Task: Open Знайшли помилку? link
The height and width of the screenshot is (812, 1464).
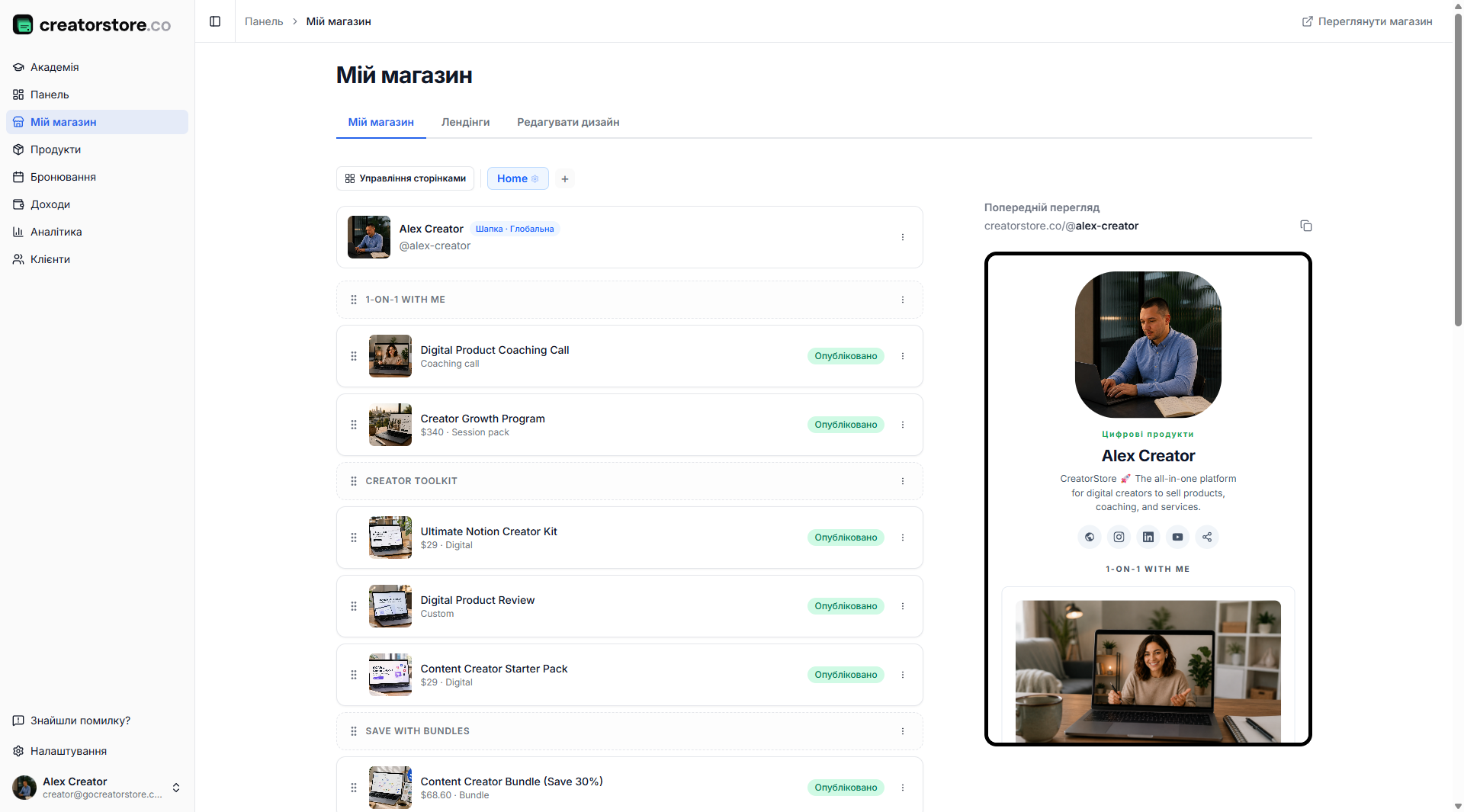Action: (97, 721)
